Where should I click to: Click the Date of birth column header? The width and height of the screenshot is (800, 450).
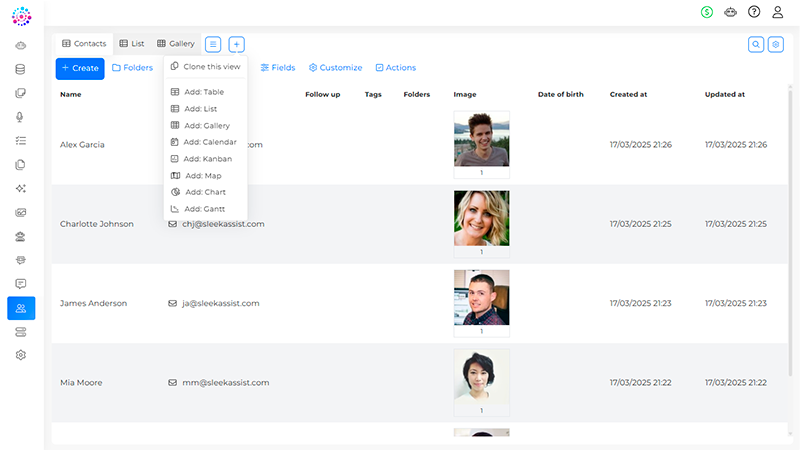[x=561, y=94]
